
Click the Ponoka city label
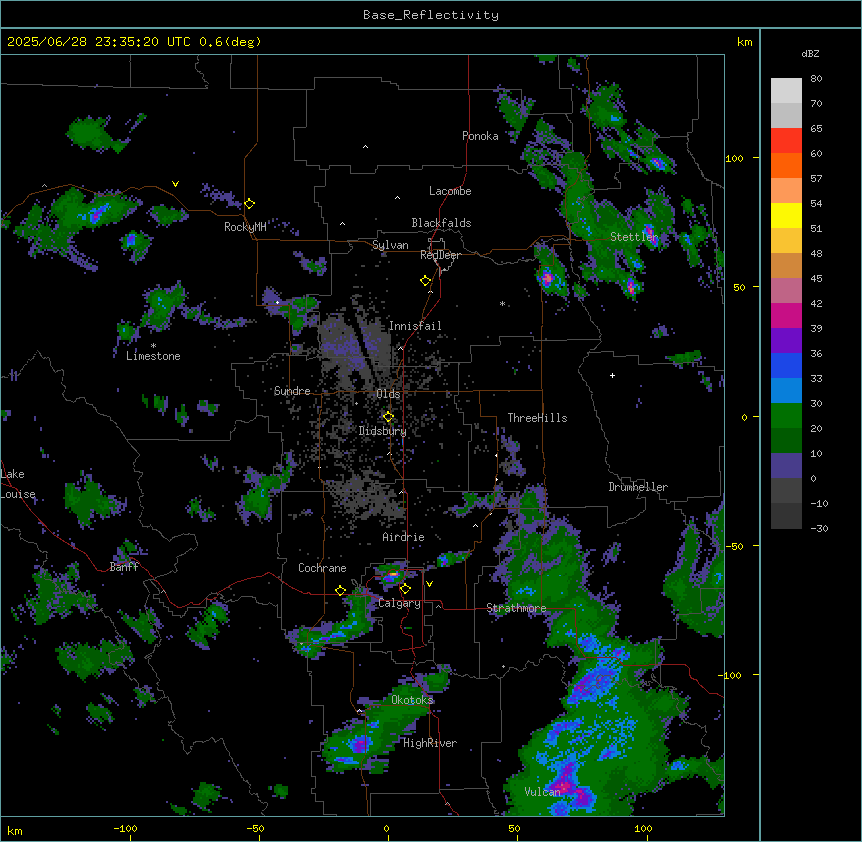[x=480, y=136]
